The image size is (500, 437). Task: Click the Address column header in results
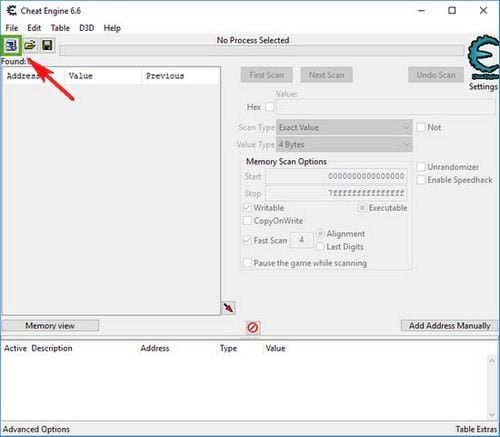(33, 76)
